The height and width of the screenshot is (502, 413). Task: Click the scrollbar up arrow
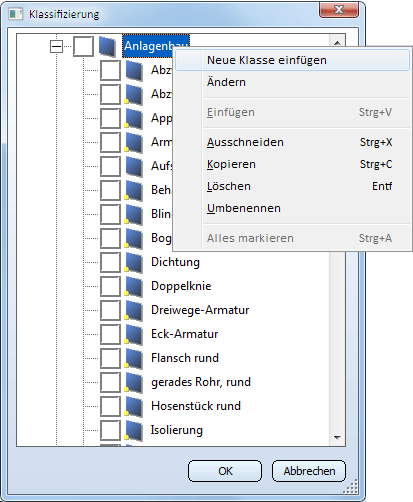(x=337, y=43)
